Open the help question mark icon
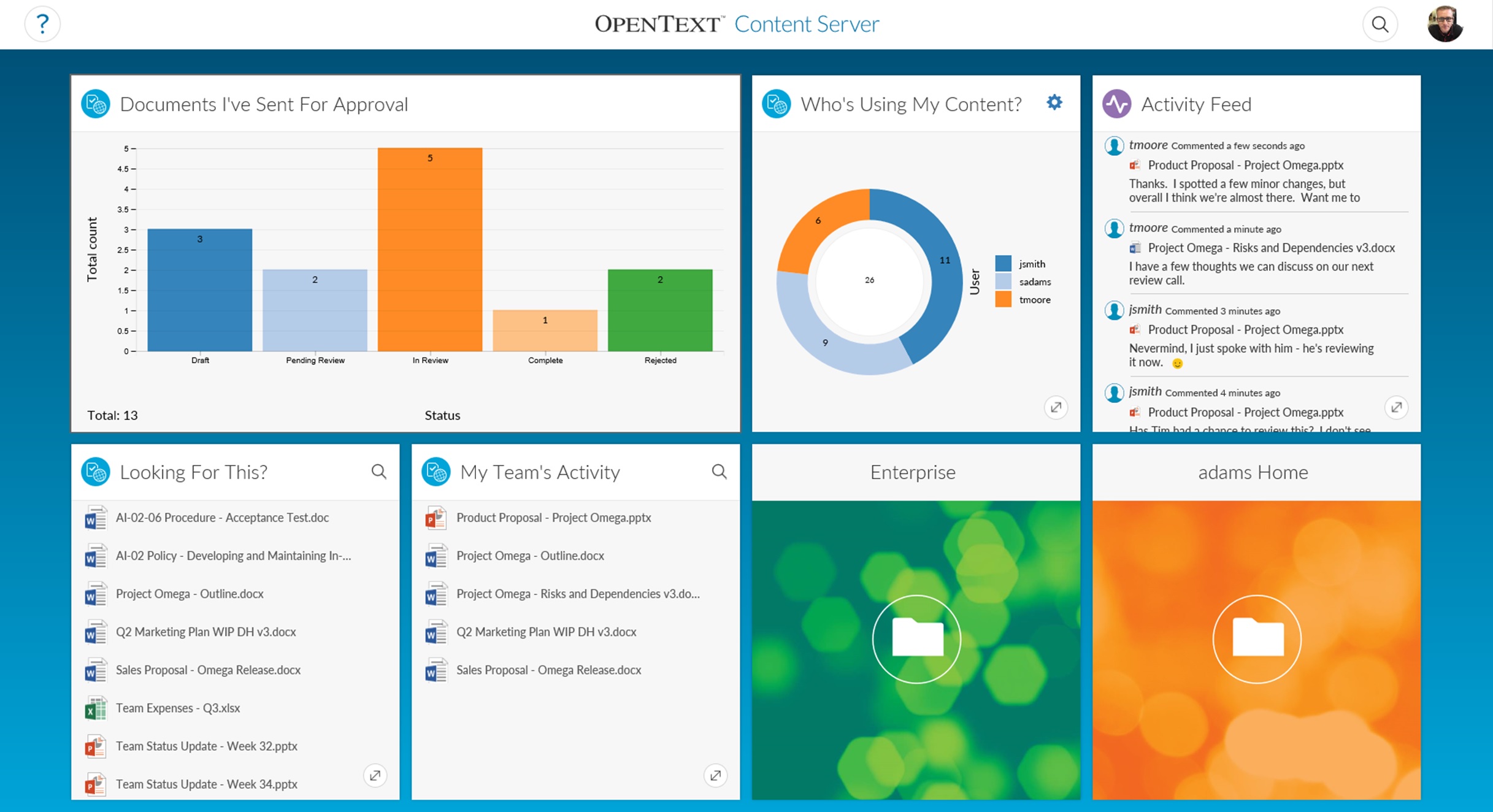The width and height of the screenshot is (1493, 812). [x=42, y=25]
